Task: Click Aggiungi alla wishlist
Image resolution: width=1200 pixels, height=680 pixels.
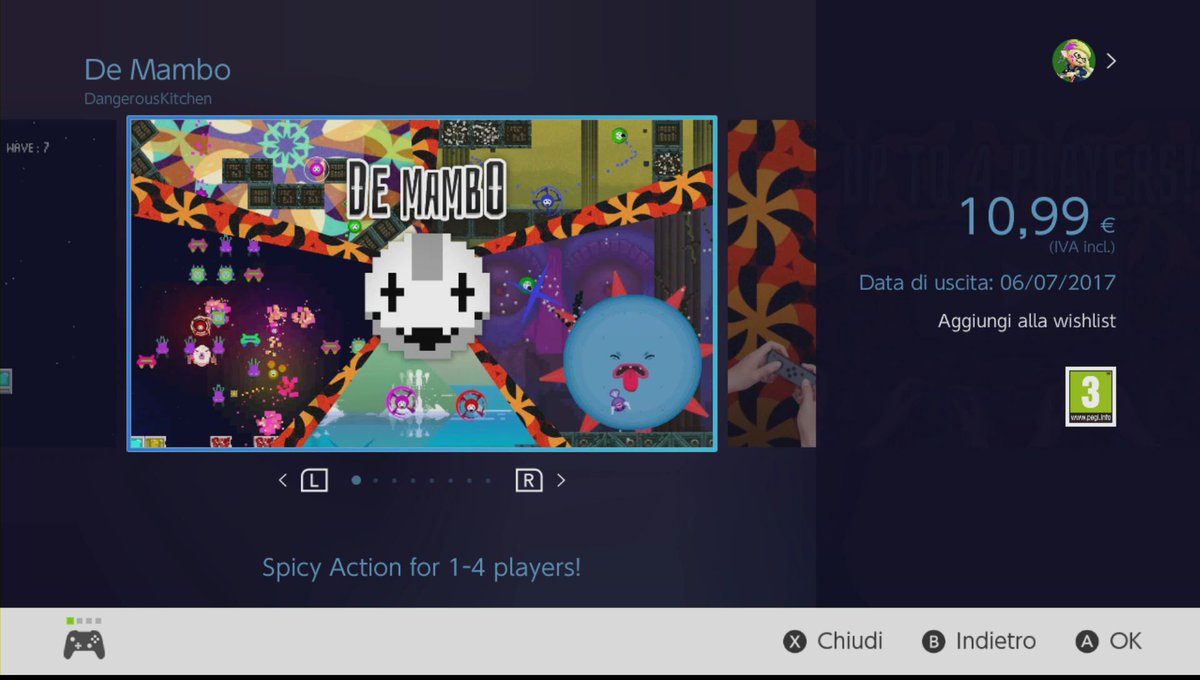Action: (x=1027, y=321)
